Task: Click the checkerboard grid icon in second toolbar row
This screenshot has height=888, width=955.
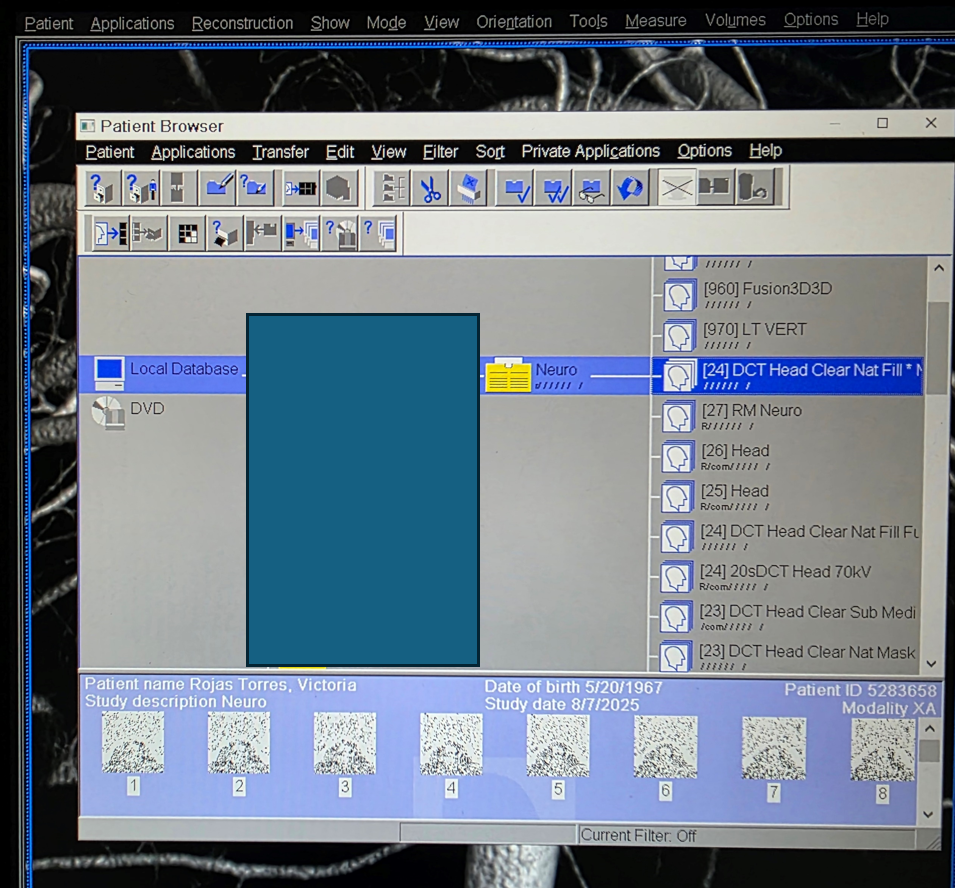Action: pyautogui.click(x=186, y=234)
